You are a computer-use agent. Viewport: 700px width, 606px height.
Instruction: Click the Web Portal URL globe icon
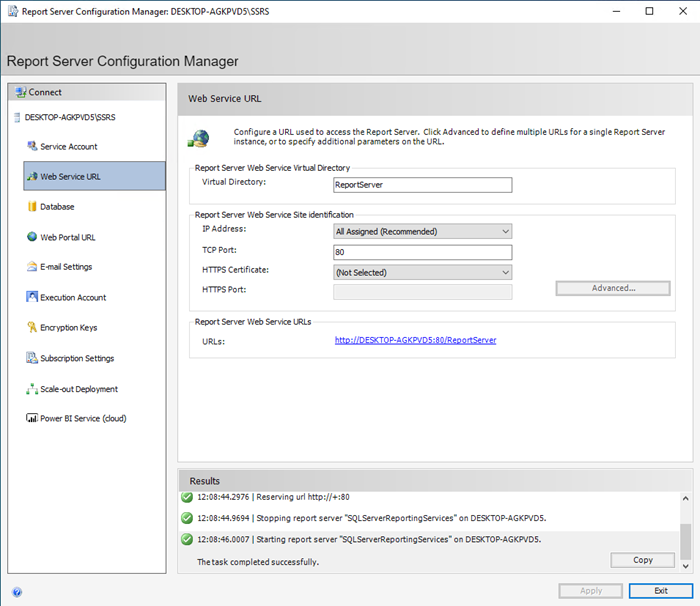pos(32,237)
